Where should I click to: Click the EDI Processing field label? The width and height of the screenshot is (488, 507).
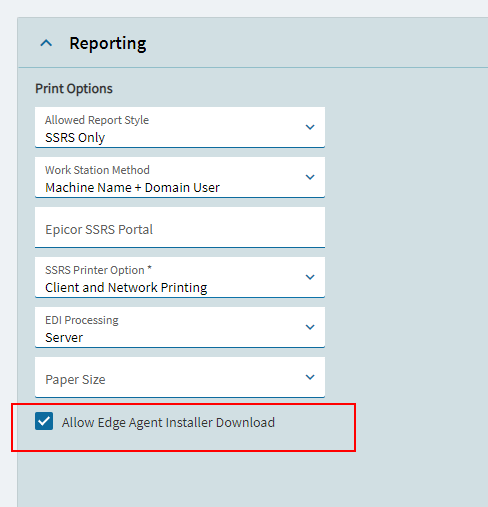pyautogui.click(x=82, y=320)
